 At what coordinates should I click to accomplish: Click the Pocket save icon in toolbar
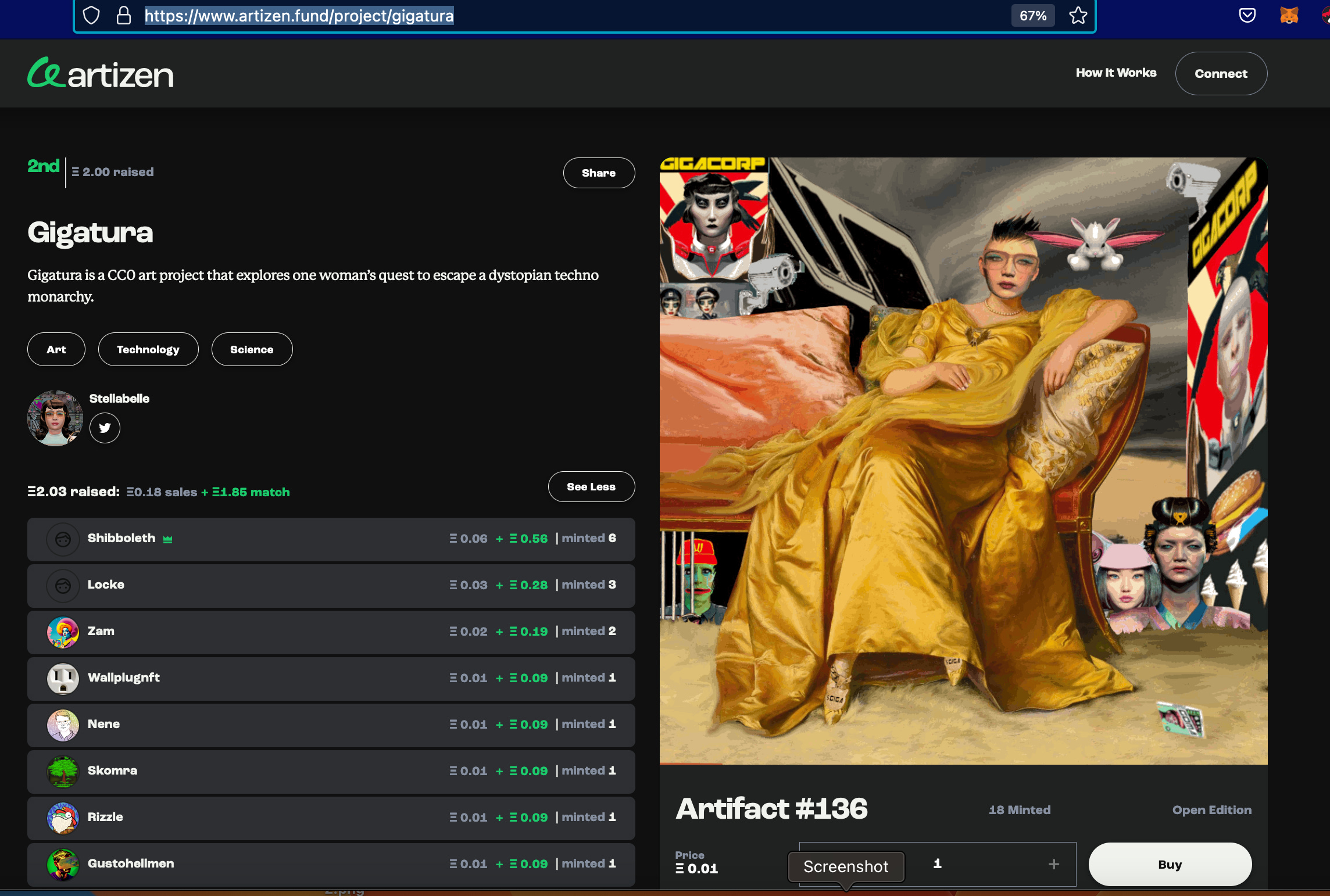pos(1247,16)
